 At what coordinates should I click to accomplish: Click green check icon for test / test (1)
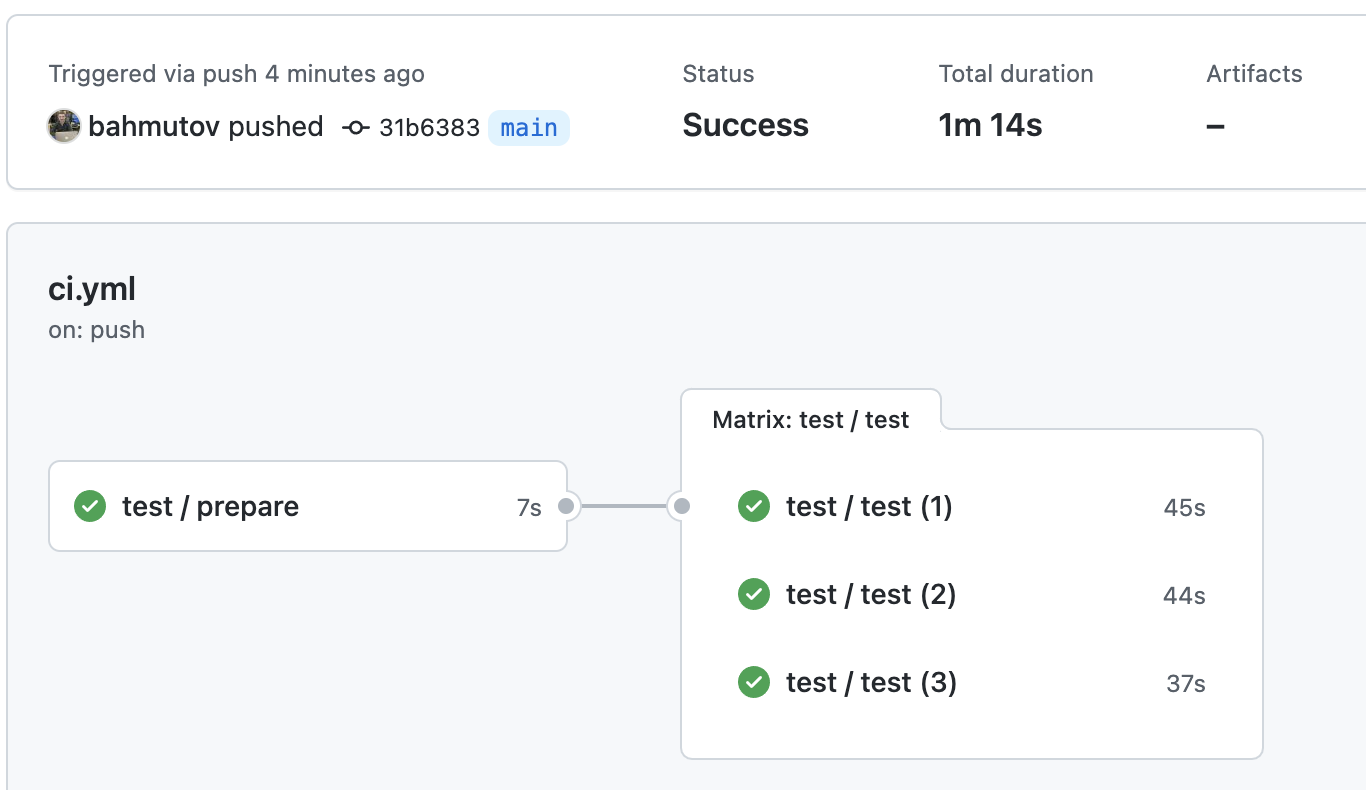click(x=754, y=506)
